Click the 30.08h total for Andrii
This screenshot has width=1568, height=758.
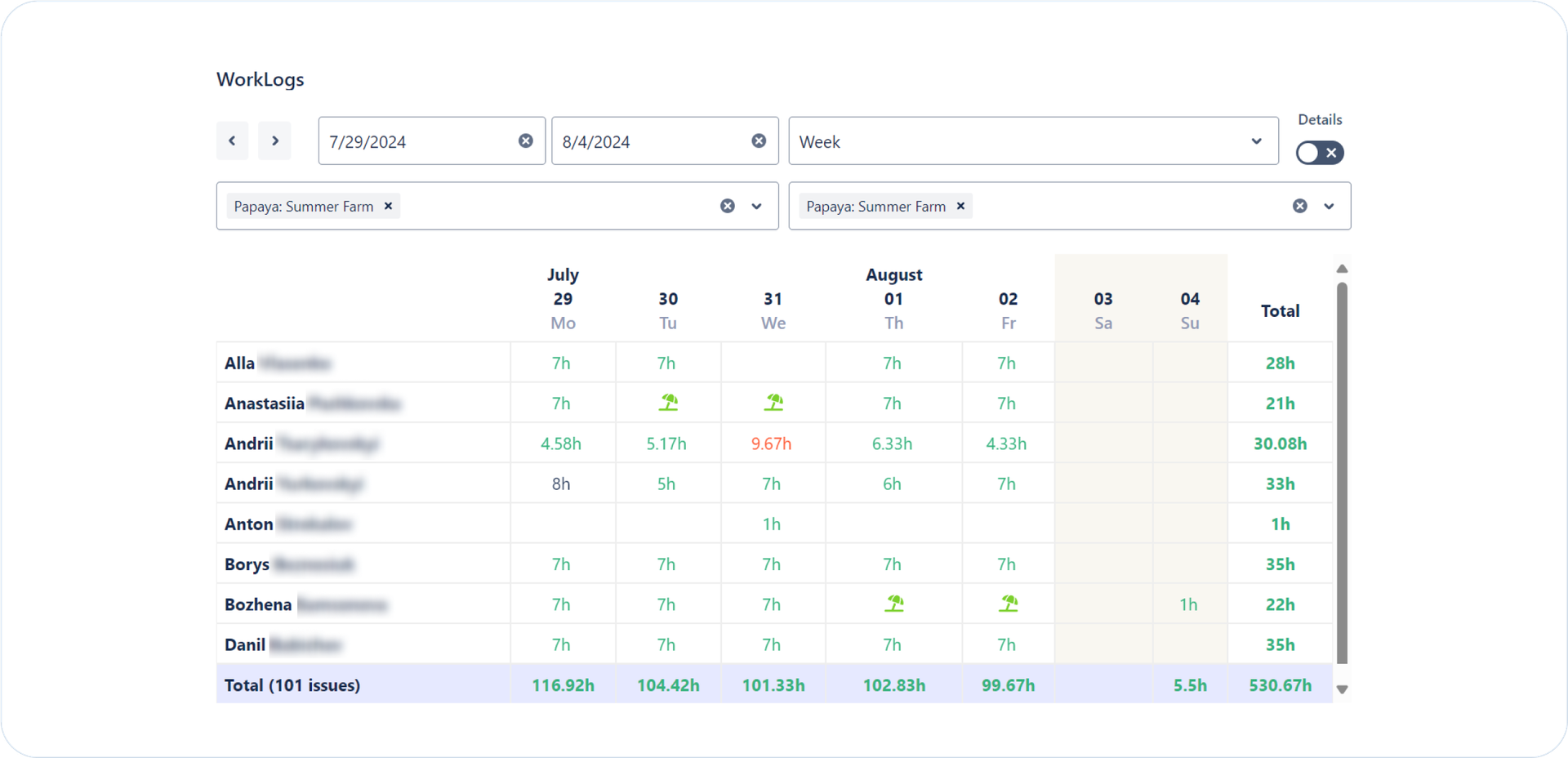coord(1281,444)
